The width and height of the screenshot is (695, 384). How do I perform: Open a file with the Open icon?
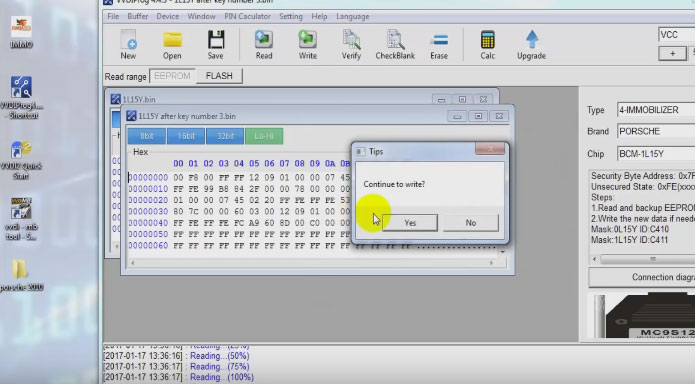pos(172,44)
